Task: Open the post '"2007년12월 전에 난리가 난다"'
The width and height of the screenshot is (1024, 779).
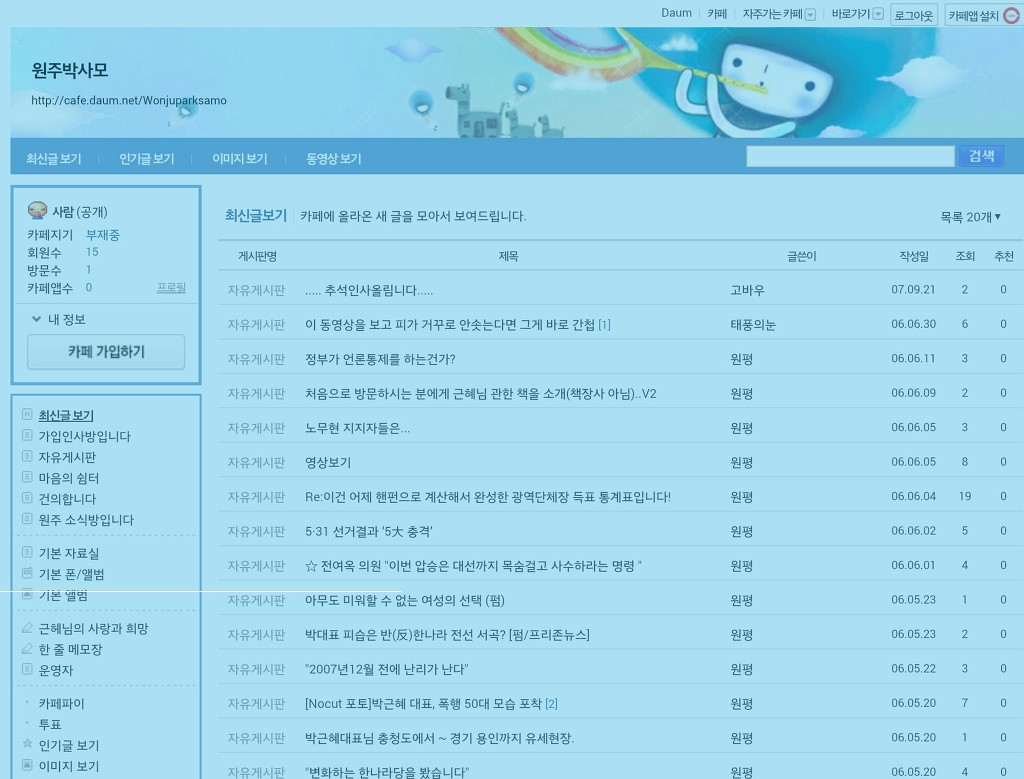Action: pos(386,669)
